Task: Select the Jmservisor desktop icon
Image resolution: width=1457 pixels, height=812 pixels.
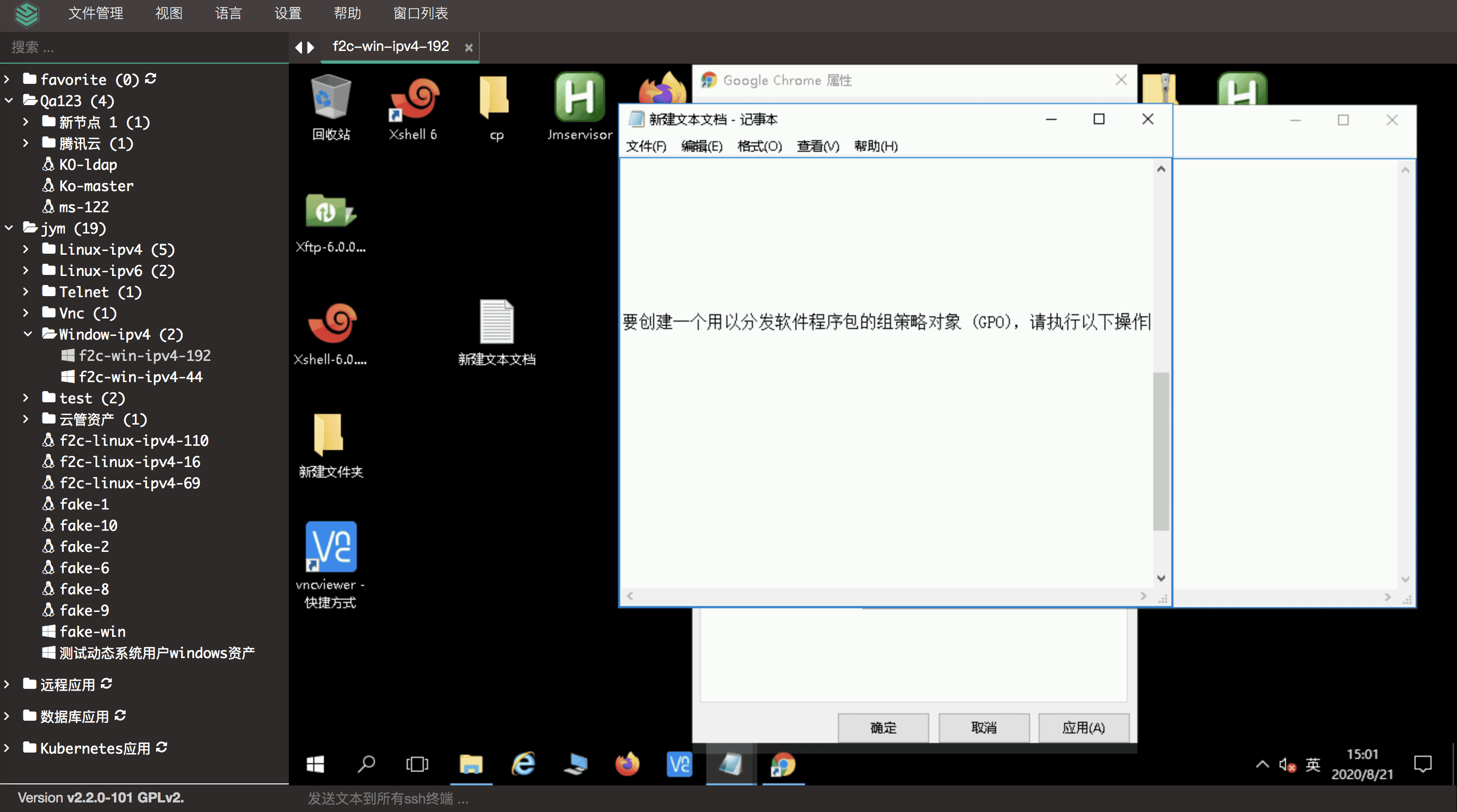Action: [x=580, y=107]
